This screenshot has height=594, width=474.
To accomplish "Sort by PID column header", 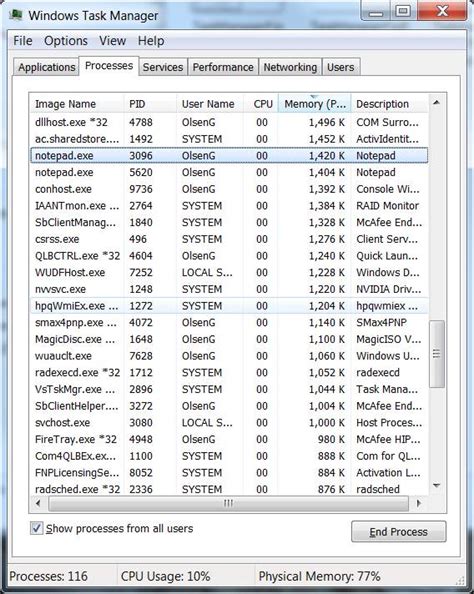I will point(150,104).
